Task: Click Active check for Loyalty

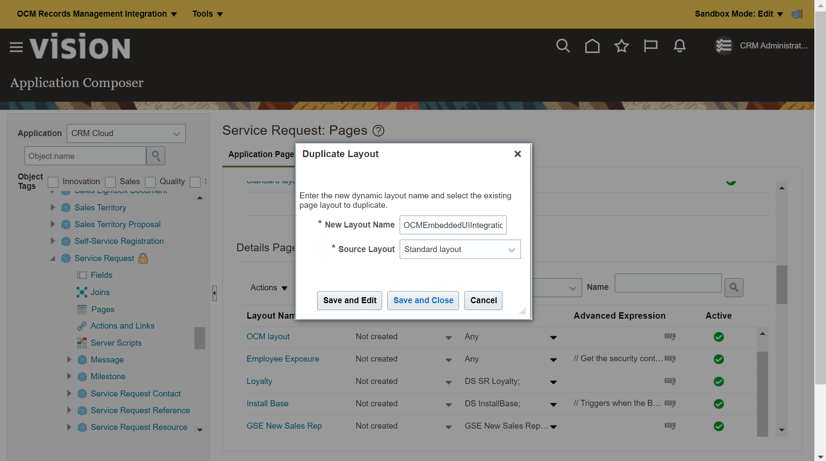Action: tap(719, 381)
